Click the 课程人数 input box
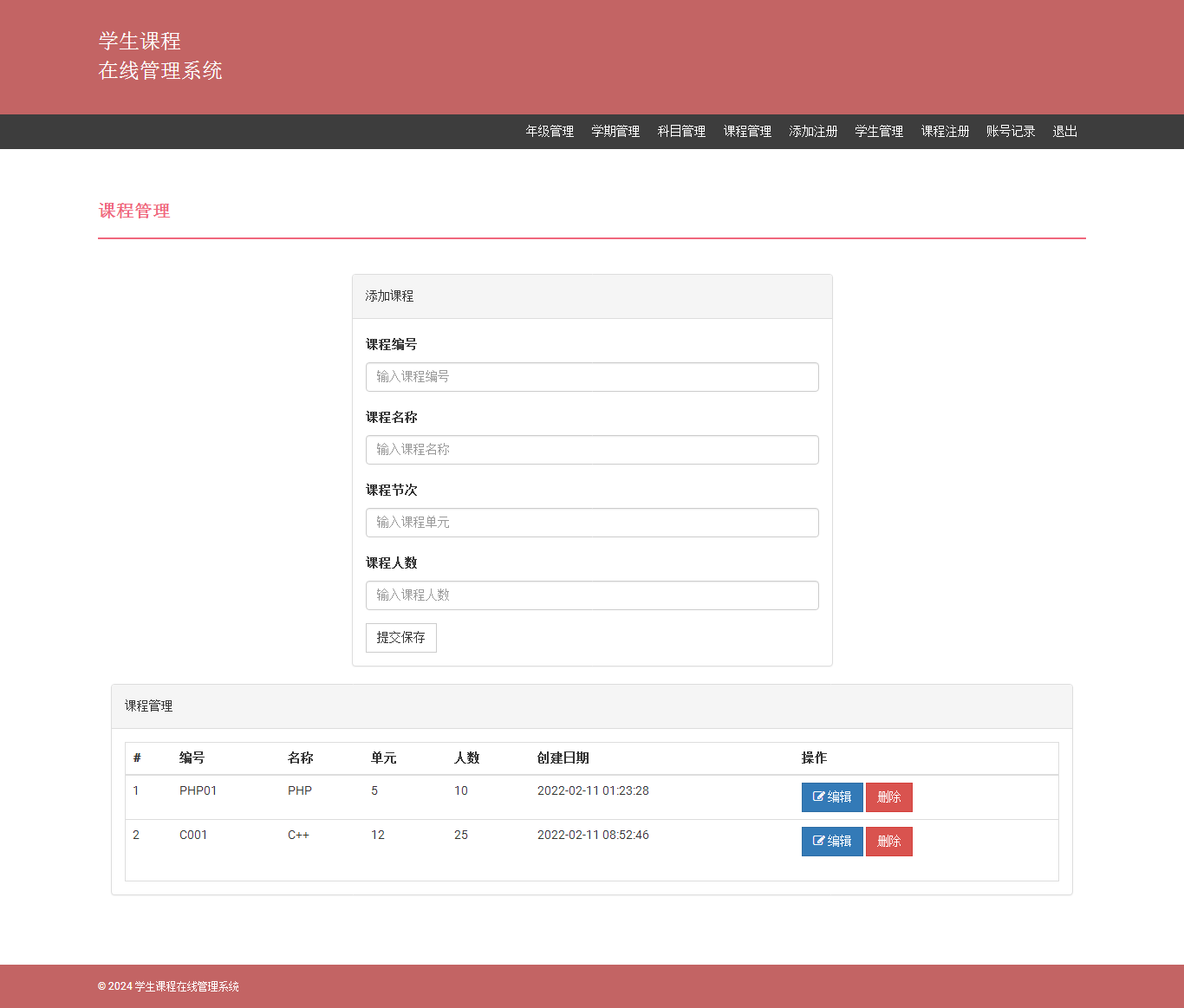The height and width of the screenshot is (1008, 1184). pos(592,595)
